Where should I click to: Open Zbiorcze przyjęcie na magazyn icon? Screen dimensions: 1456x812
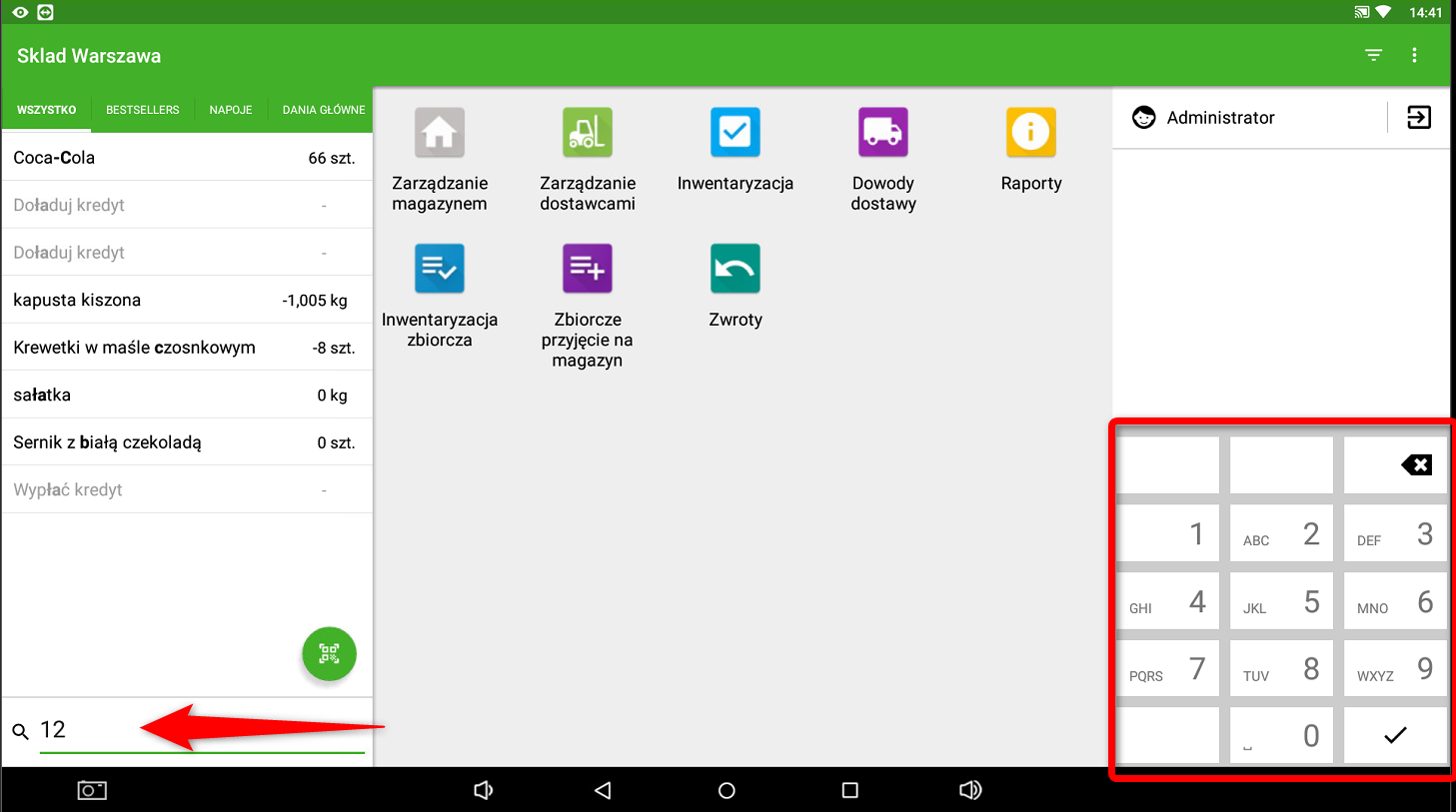587,269
